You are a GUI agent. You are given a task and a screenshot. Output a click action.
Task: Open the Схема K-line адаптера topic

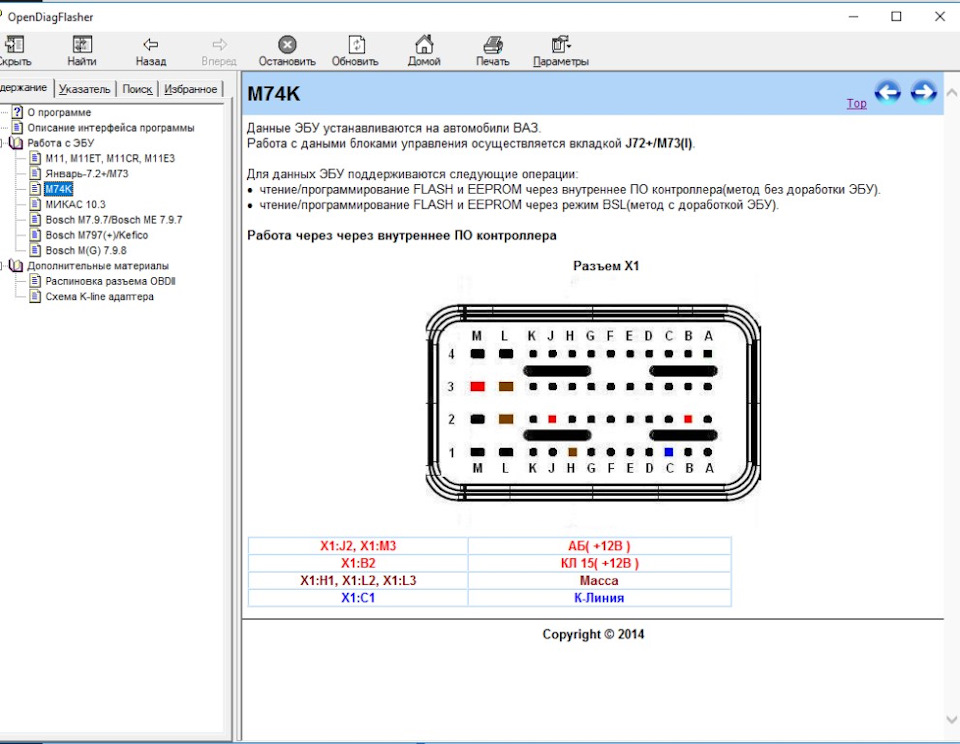(99, 296)
